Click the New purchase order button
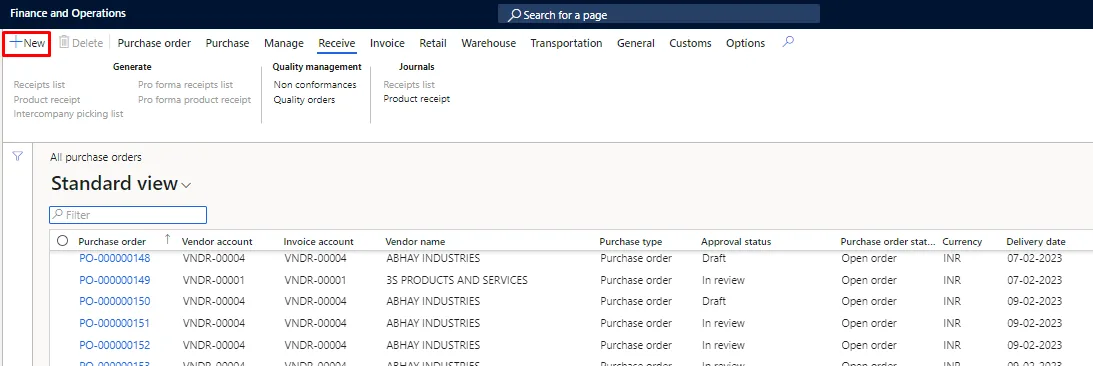1093x366 pixels. [27, 43]
